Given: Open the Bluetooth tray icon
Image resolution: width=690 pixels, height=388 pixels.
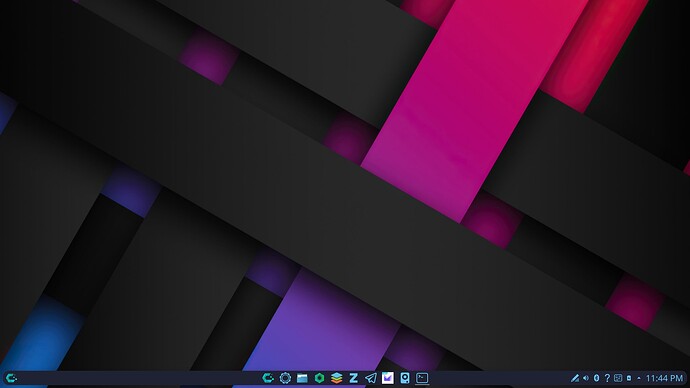Looking at the screenshot, I should coord(596,378).
